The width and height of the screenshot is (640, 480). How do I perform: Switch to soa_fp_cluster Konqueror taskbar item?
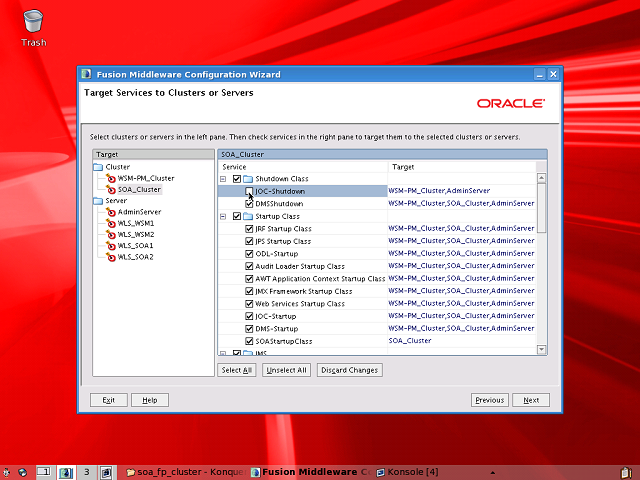pos(186,472)
